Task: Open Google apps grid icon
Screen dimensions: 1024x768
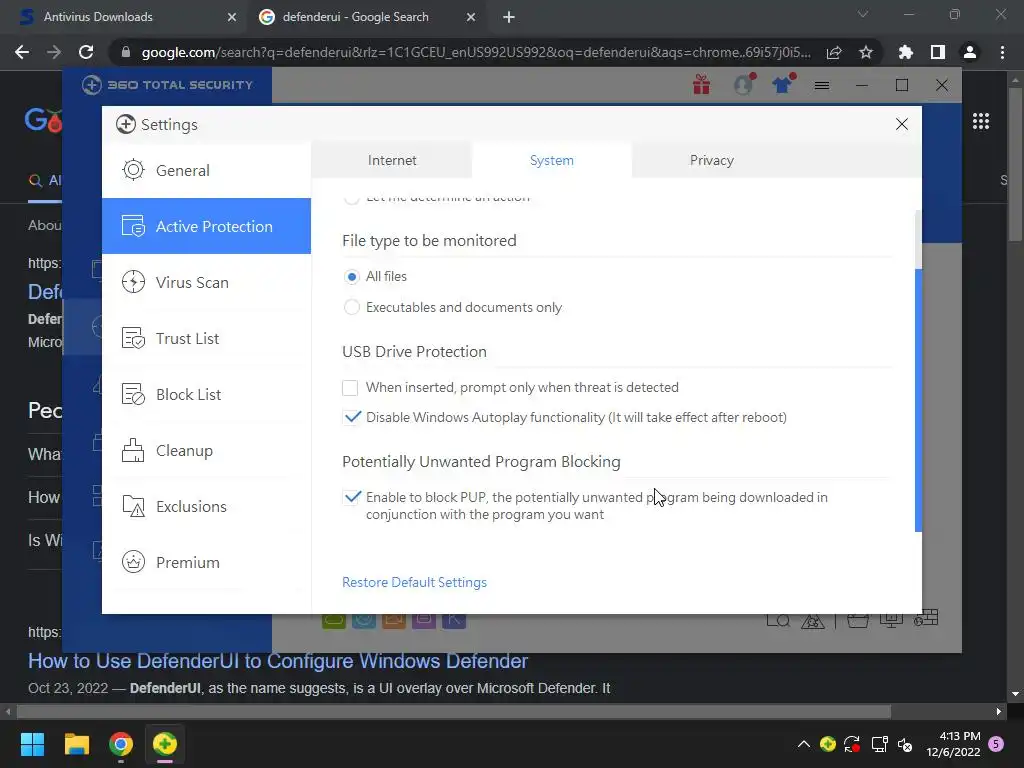Action: coord(981,121)
